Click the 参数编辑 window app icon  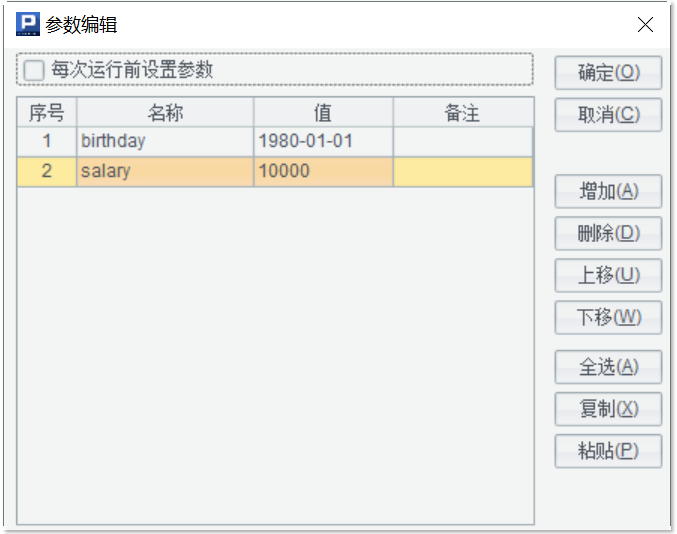coord(28,24)
